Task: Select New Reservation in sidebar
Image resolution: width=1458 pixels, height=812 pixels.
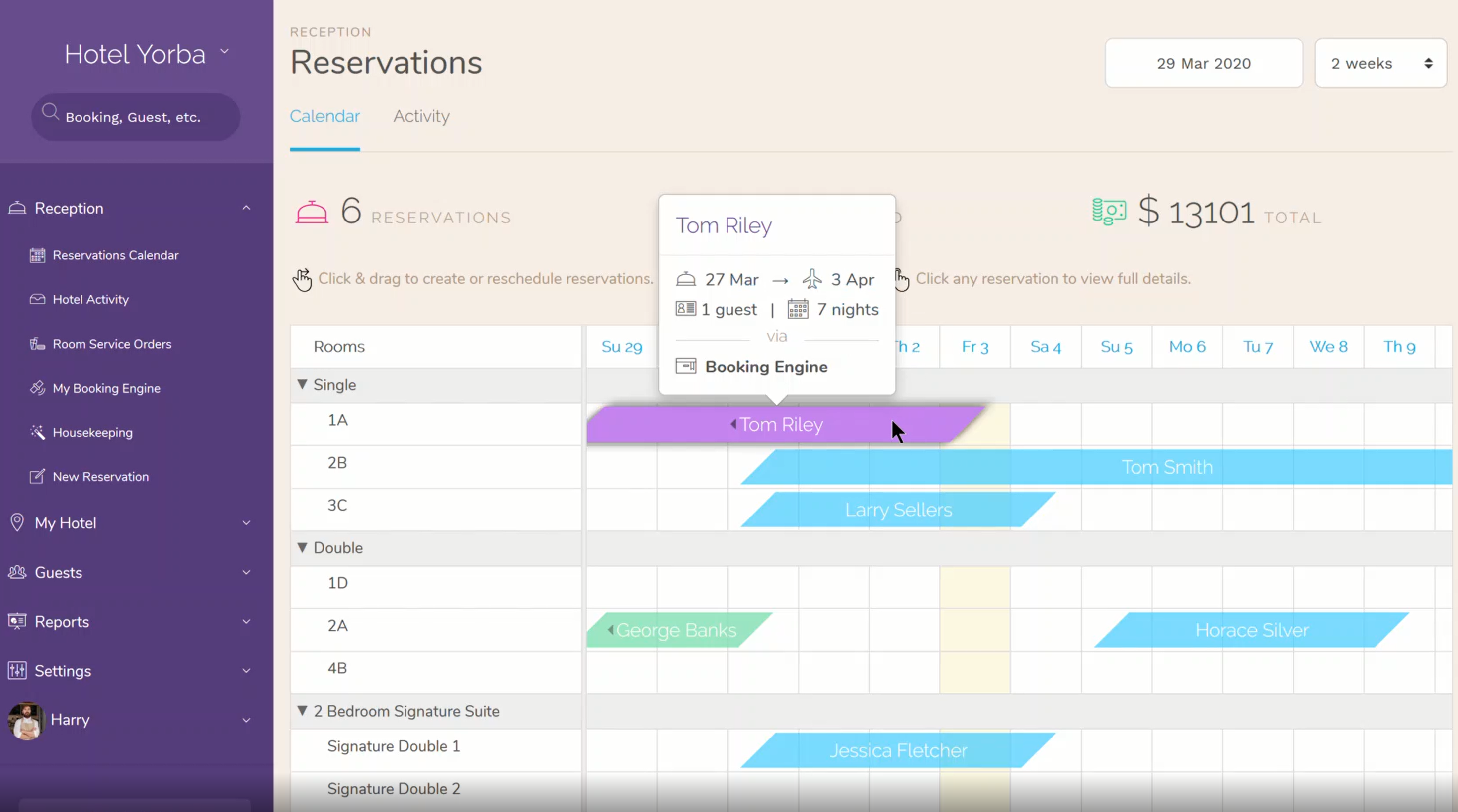Action: pyautogui.click(x=101, y=476)
